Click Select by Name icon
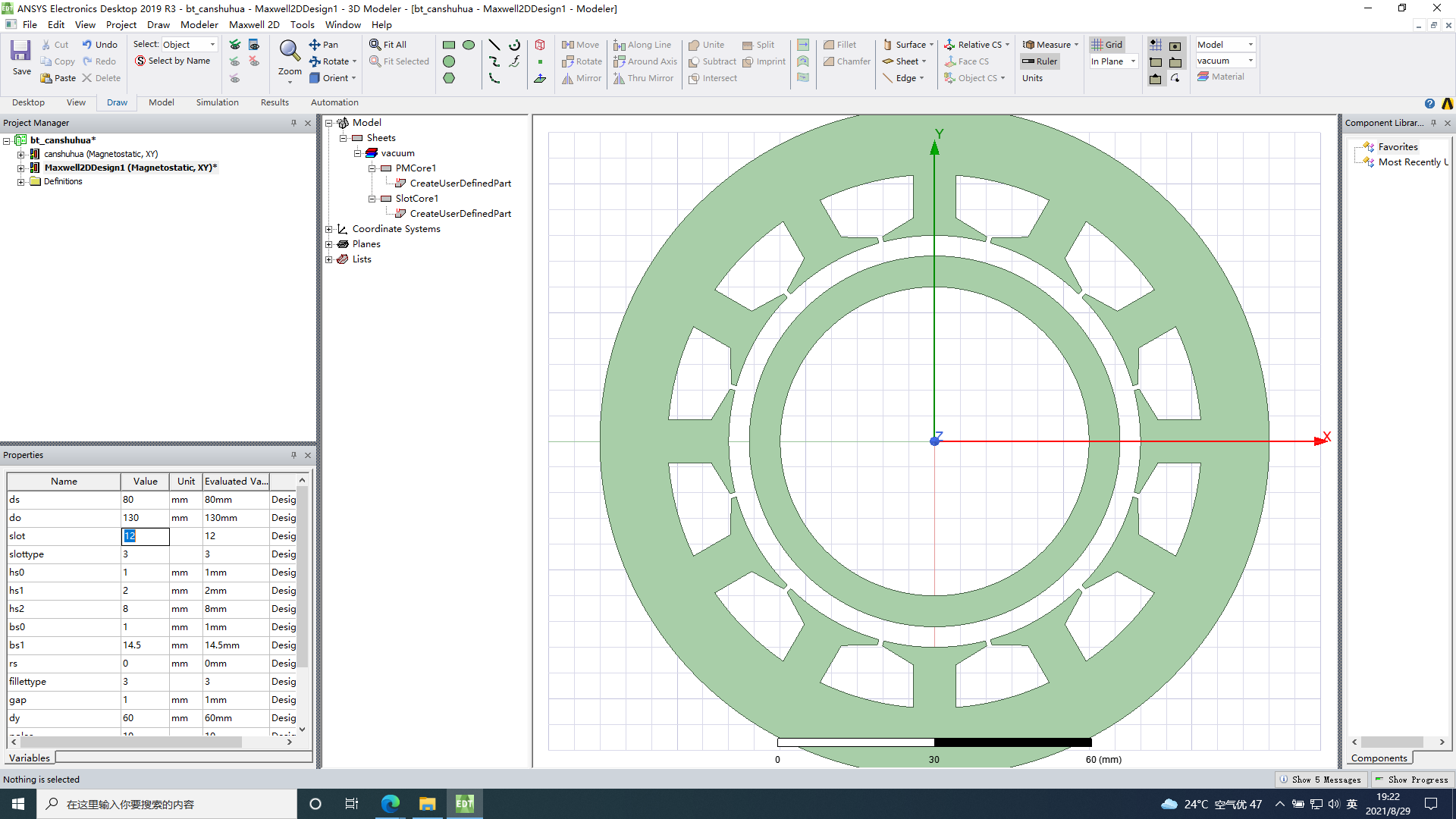This screenshot has height=819, width=1456. coord(140,61)
